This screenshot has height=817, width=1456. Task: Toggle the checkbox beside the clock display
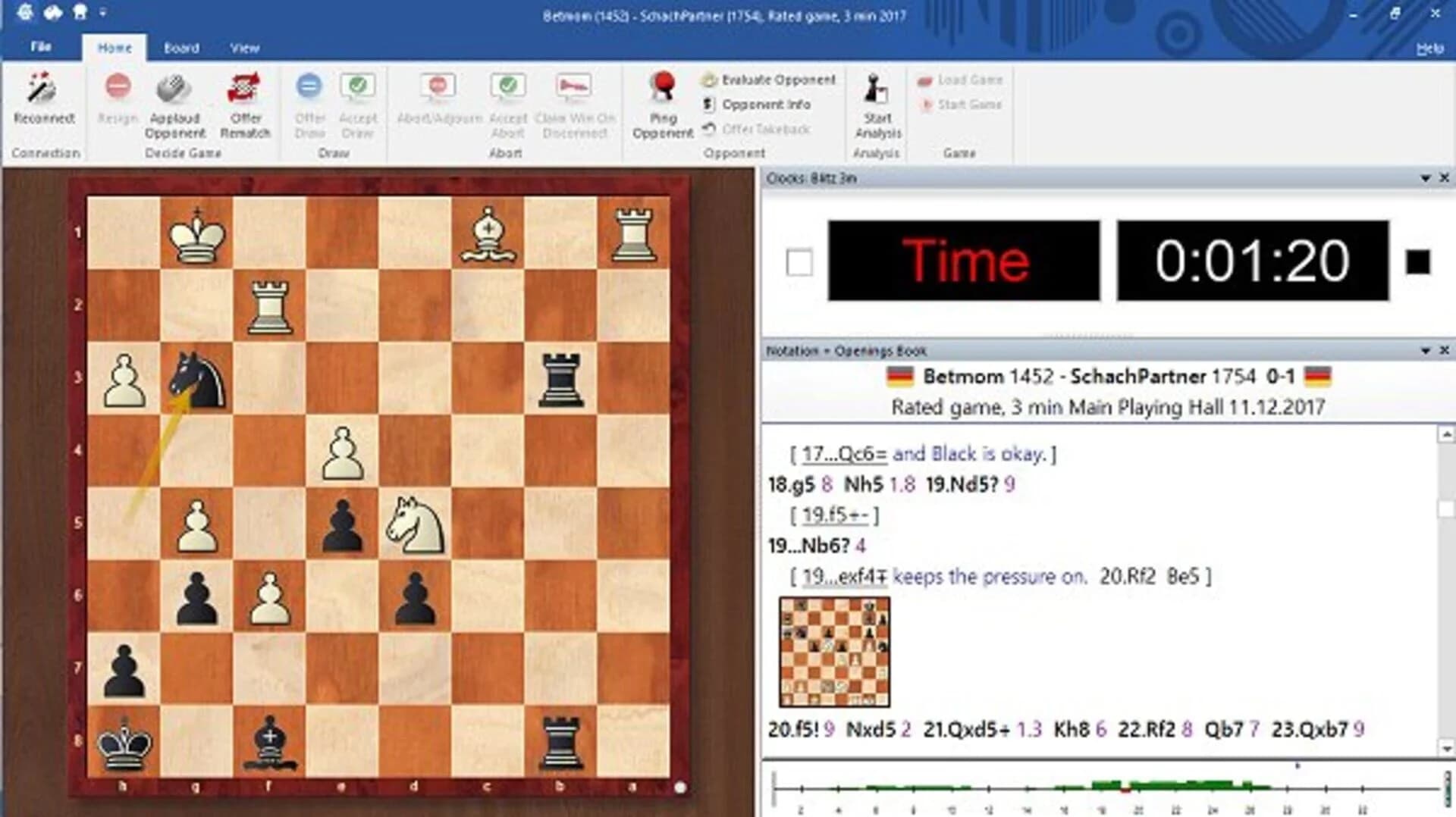click(799, 263)
